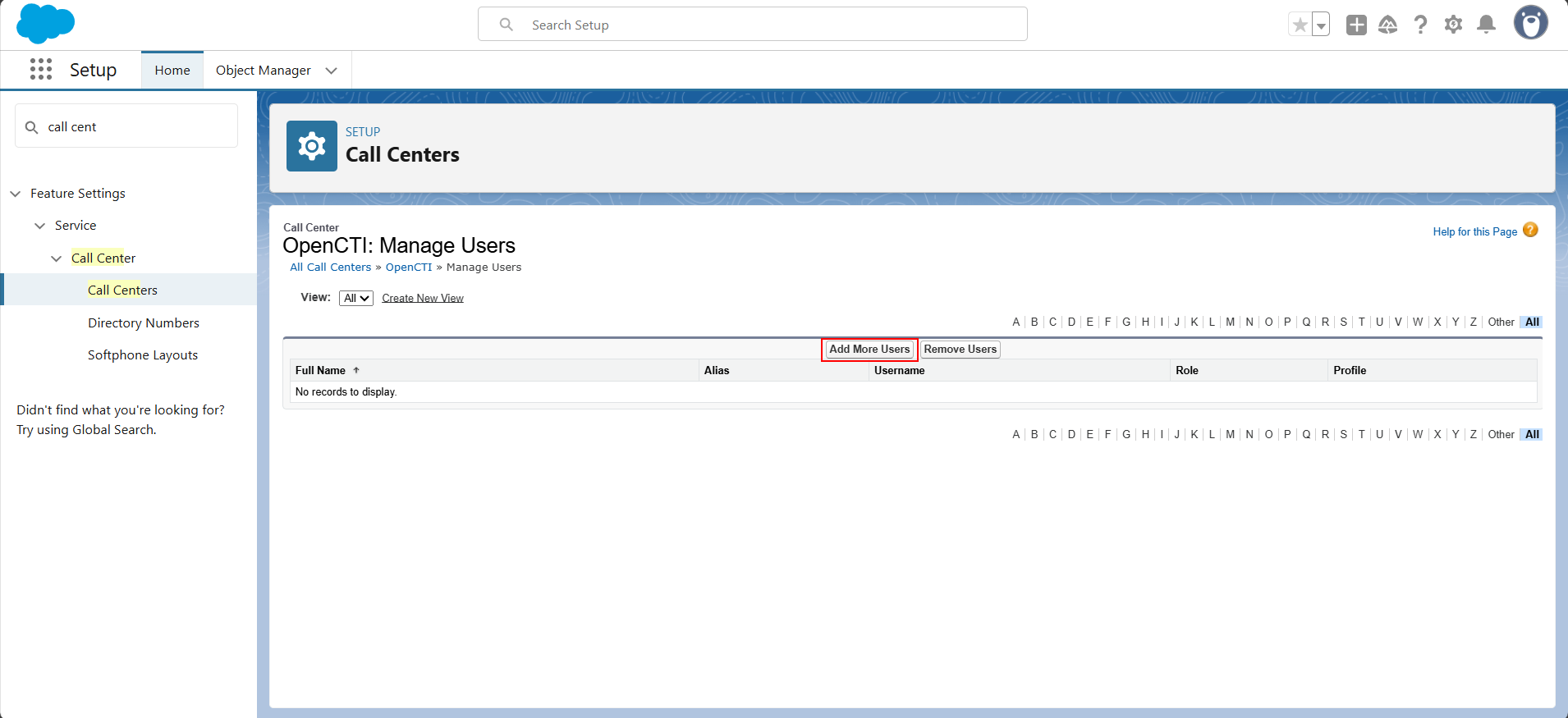Screen dimensions: 1568x718
Task: Filter by letter B in bottom alphabet bar
Action: click(x=1034, y=434)
